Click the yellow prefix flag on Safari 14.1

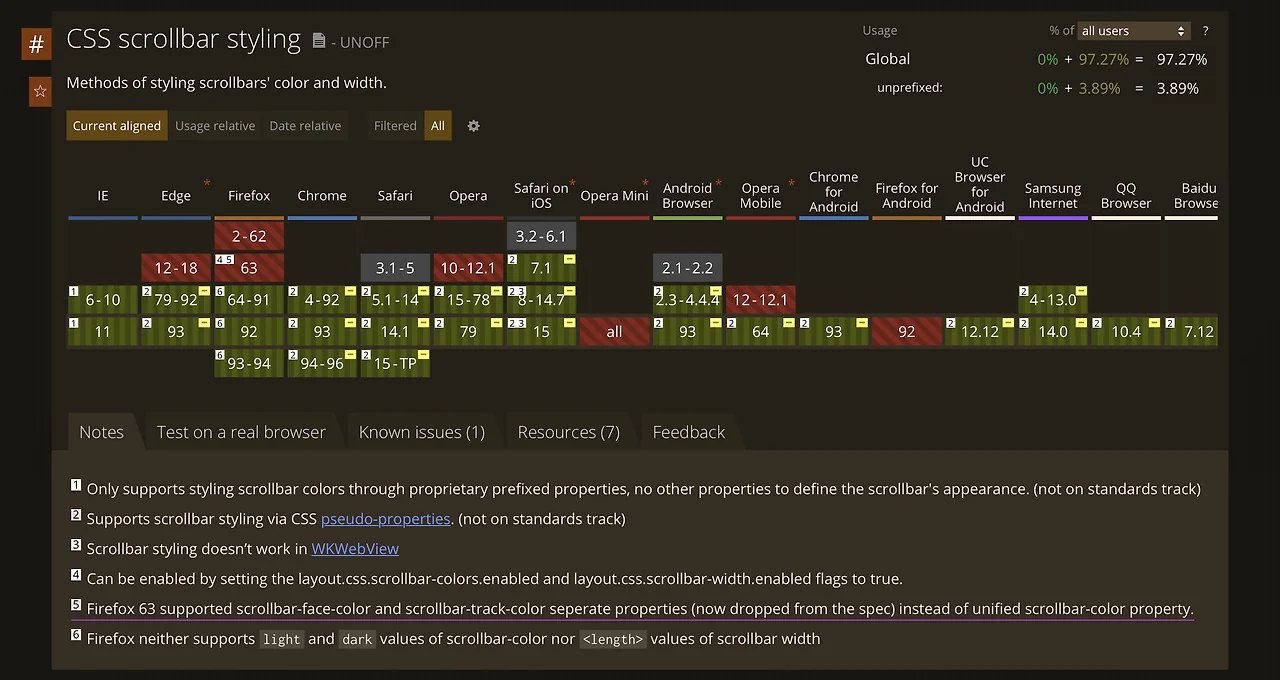(423, 323)
